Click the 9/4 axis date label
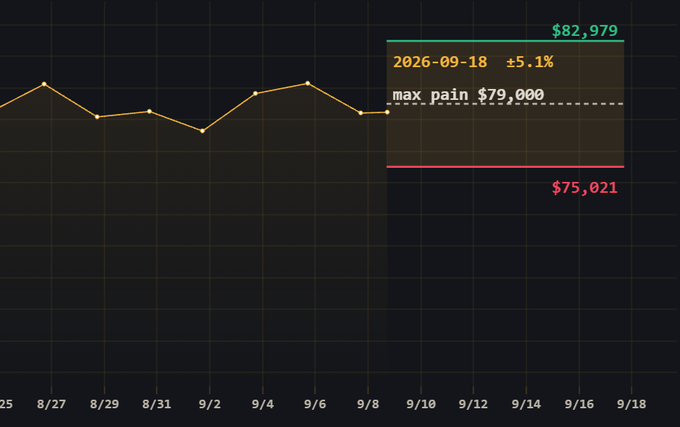Viewport: 680px width, 427px height. click(262, 404)
